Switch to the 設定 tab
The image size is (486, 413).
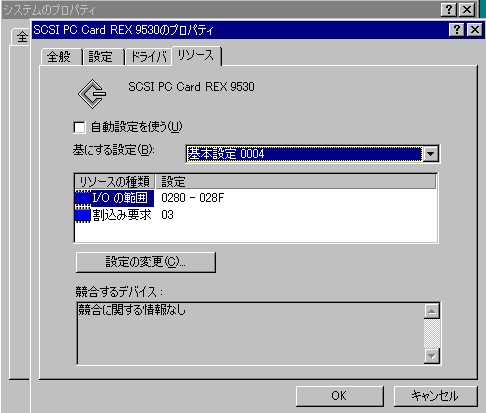click(103, 57)
